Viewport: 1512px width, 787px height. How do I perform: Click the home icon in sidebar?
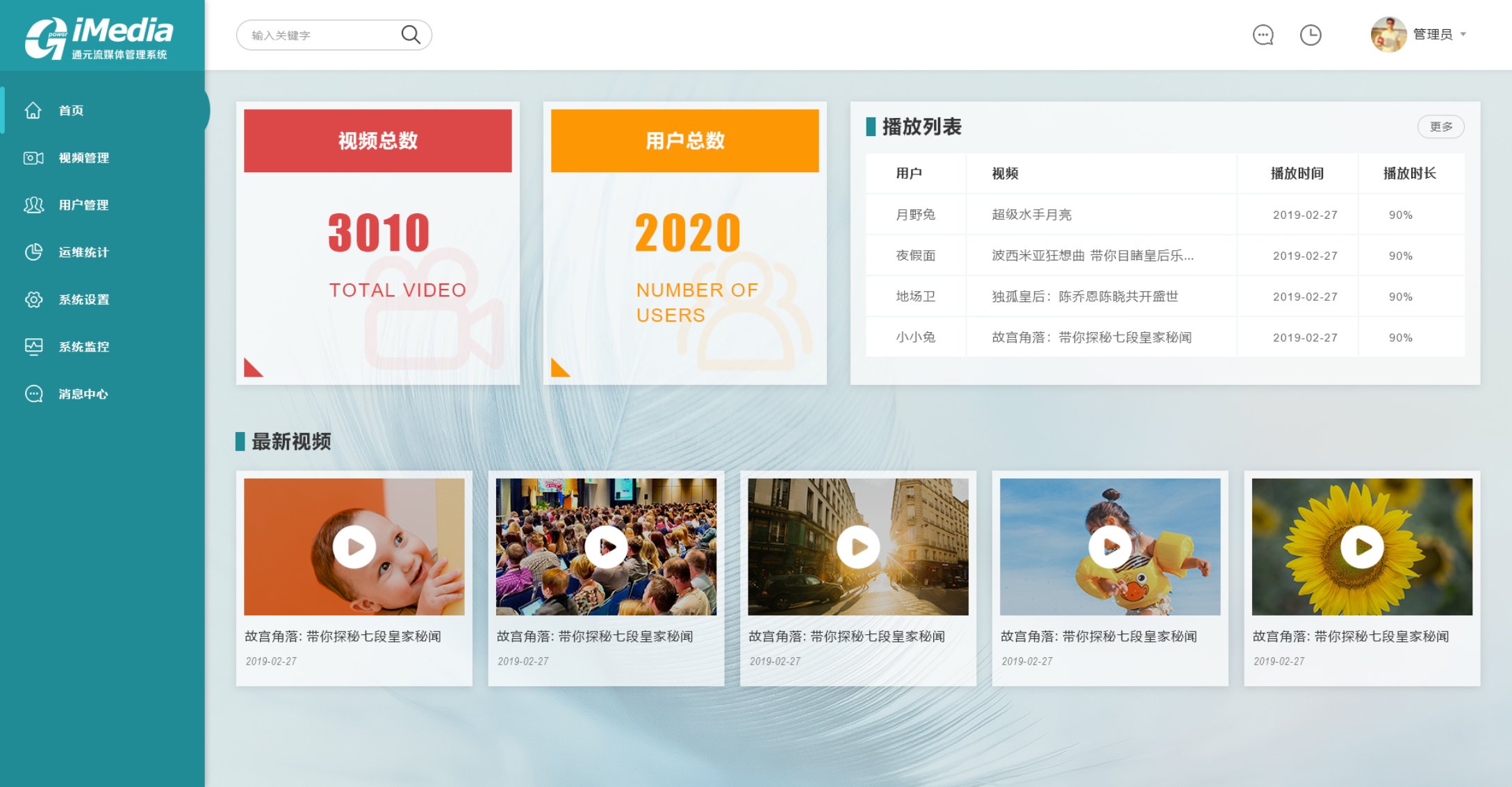(33, 110)
